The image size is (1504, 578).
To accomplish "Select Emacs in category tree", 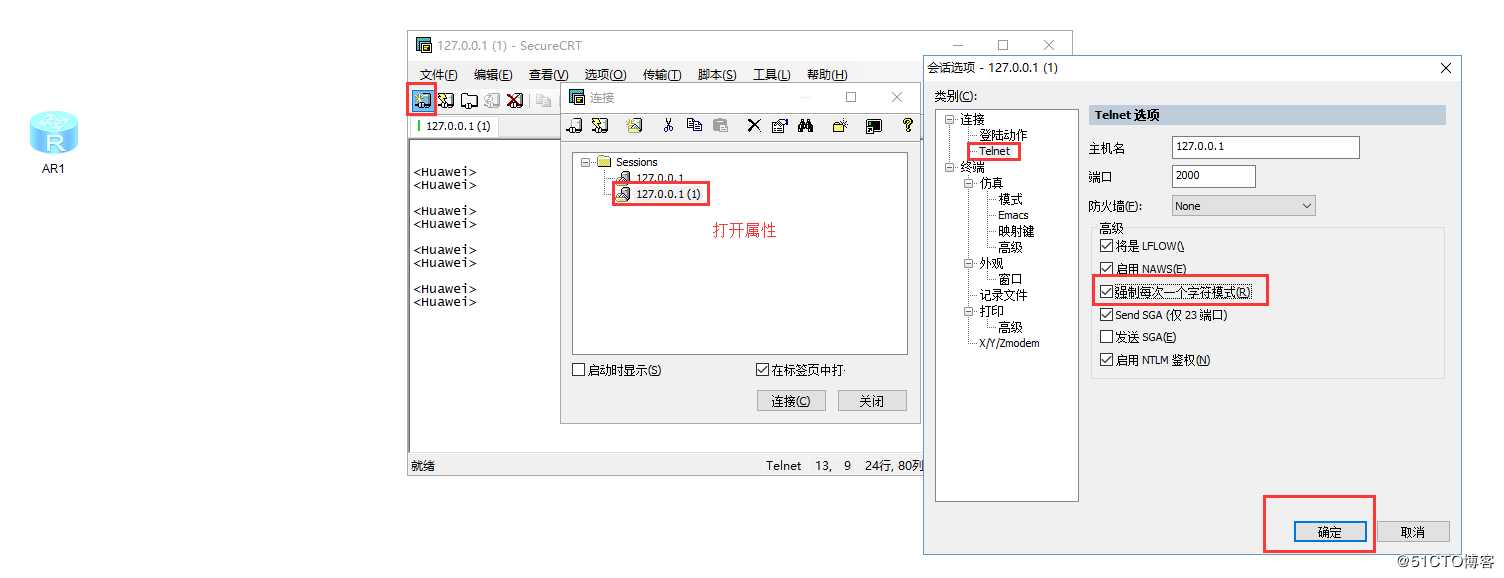I will [x=1013, y=215].
